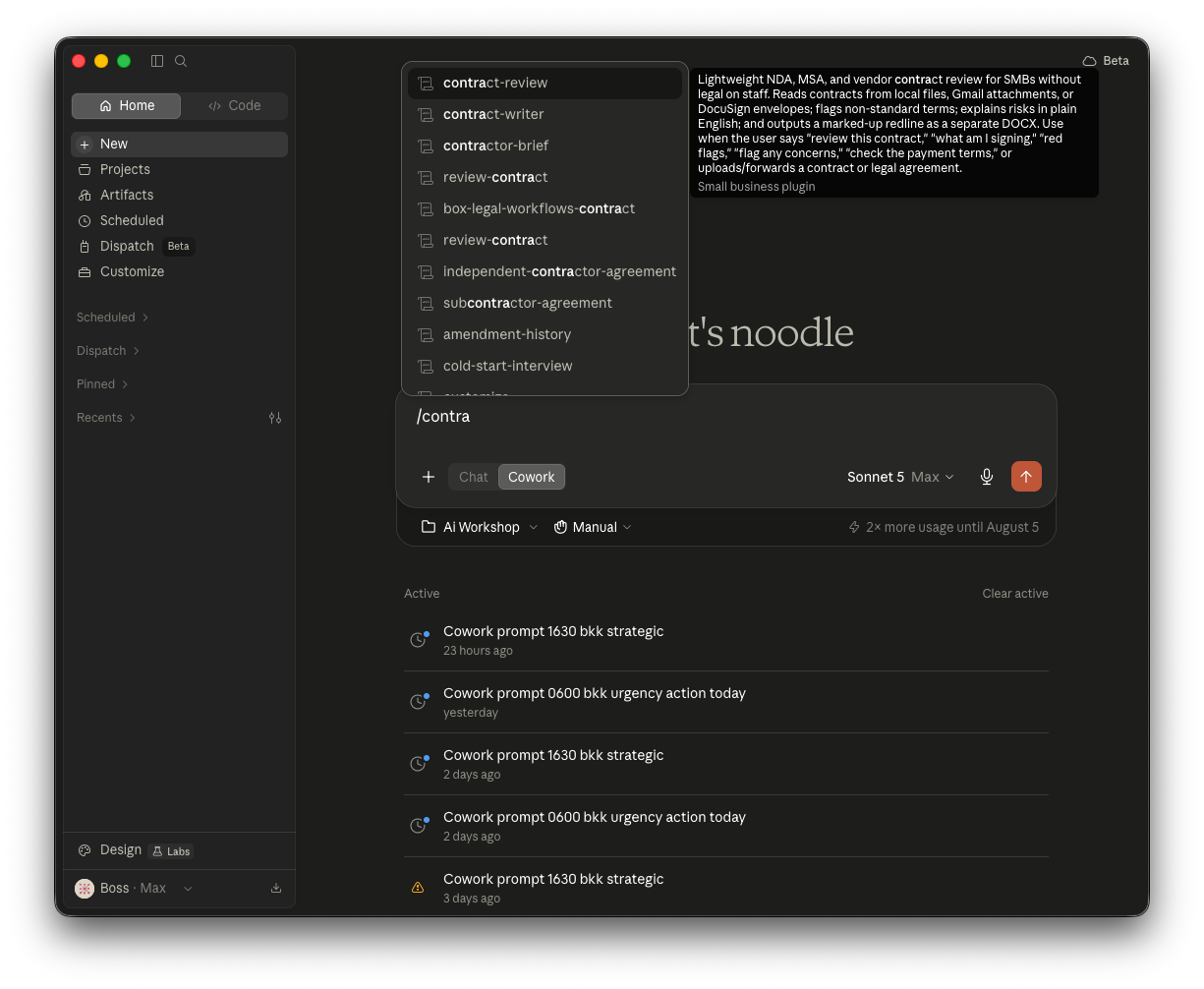Select the contract-review skill
This screenshot has width=1204, height=989.
[545, 83]
